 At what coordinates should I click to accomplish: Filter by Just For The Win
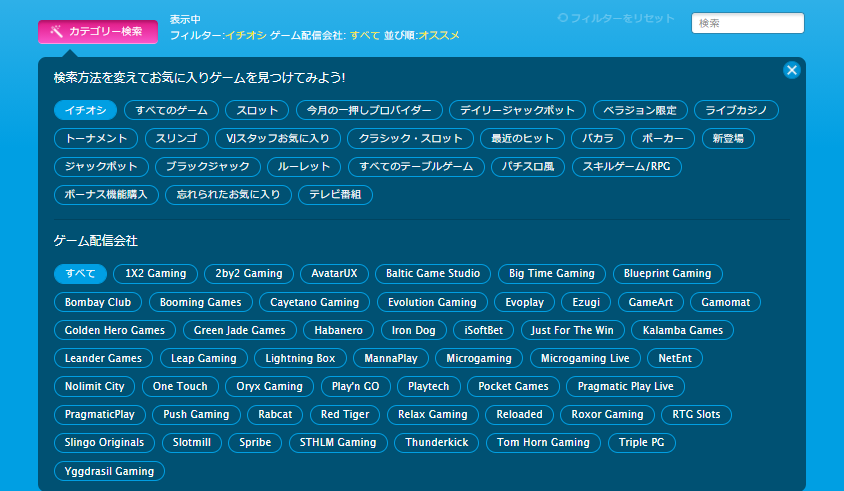click(573, 330)
